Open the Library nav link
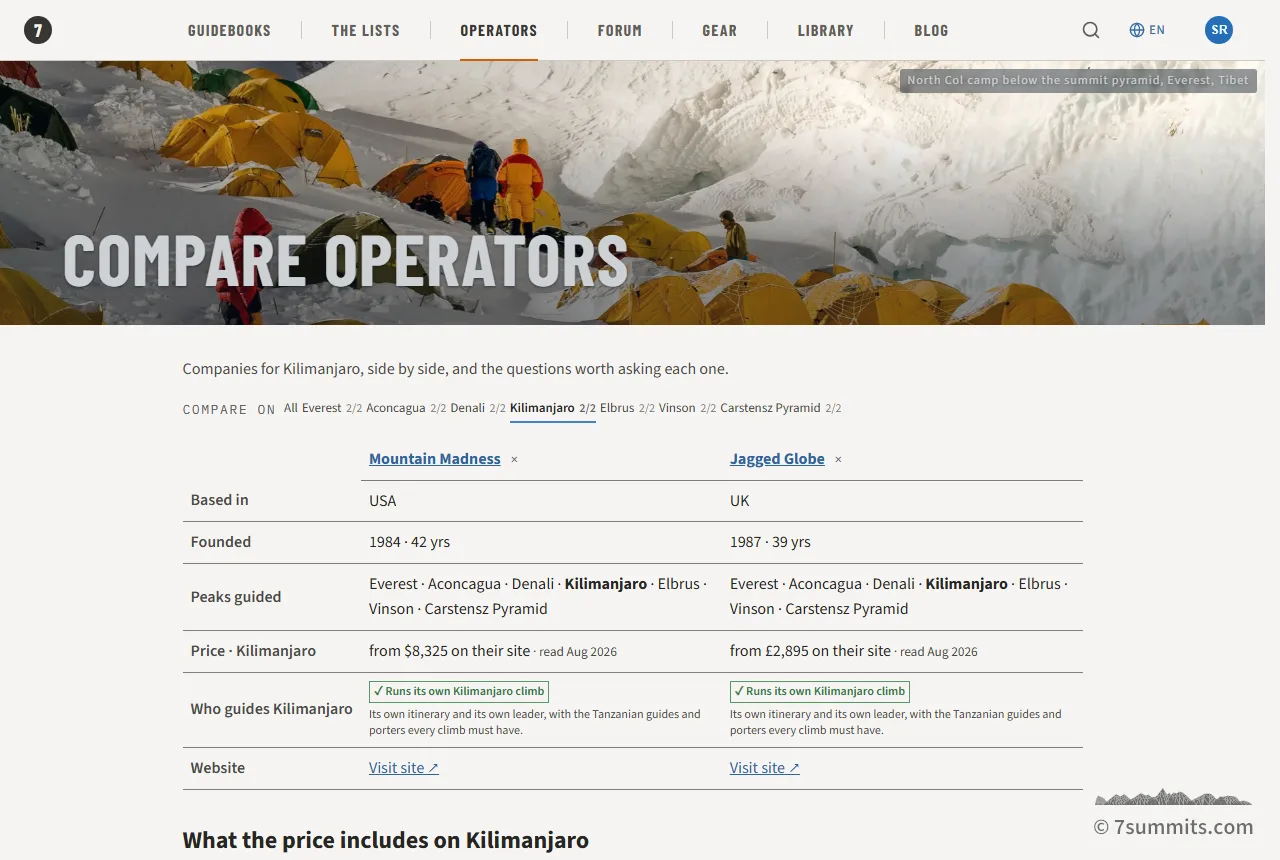Image resolution: width=1280 pixels, height=860 pixels. coord(826,30)
